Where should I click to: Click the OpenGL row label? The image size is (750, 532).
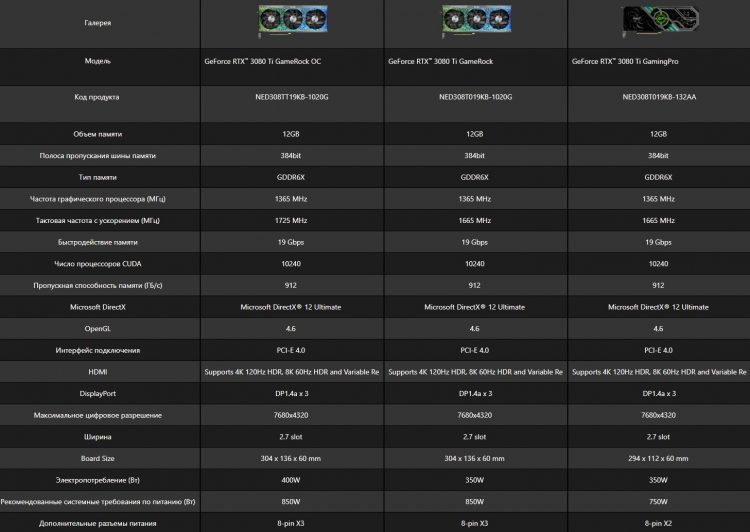click(x=98, y=328)
